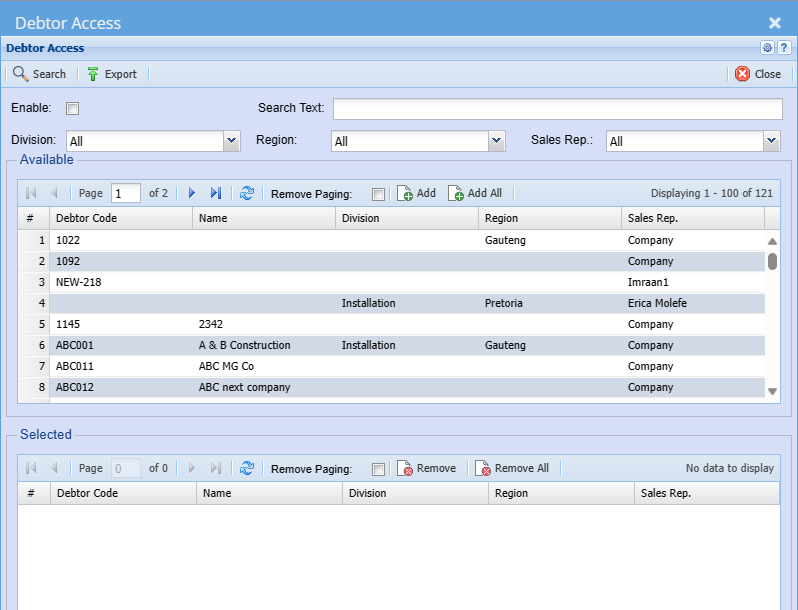Refresh the Selected debtors grid
The height and width of the screenshot is (610, 798).
247,468
